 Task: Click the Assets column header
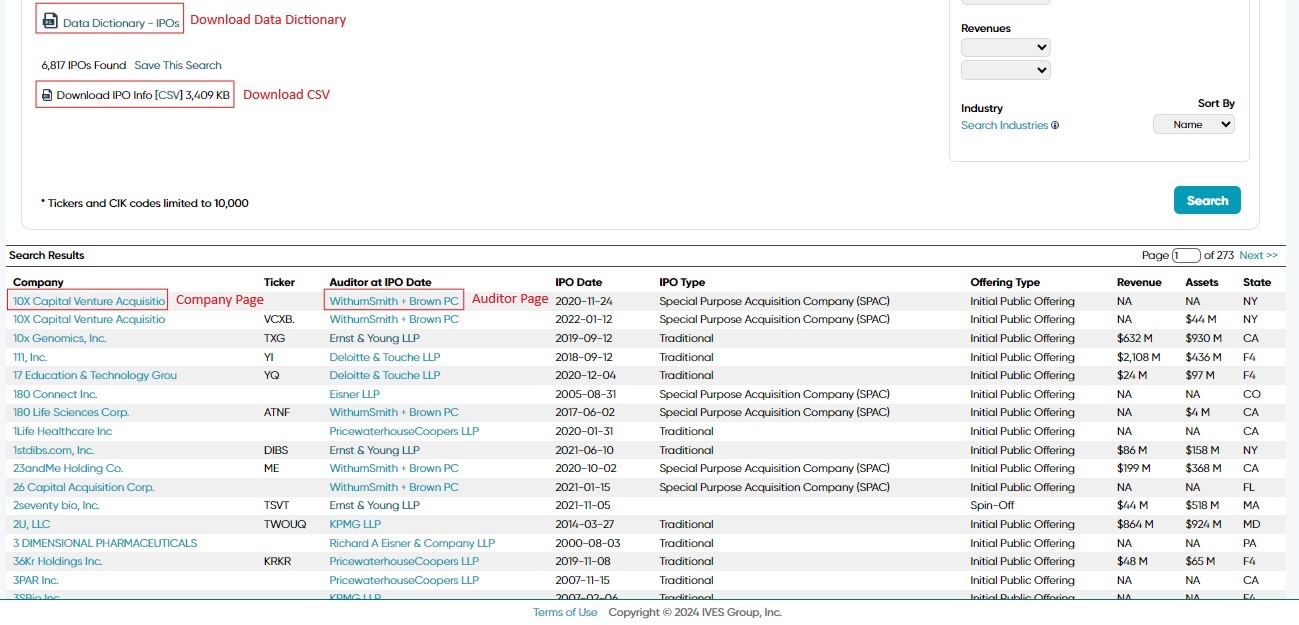pos(1202,282)
